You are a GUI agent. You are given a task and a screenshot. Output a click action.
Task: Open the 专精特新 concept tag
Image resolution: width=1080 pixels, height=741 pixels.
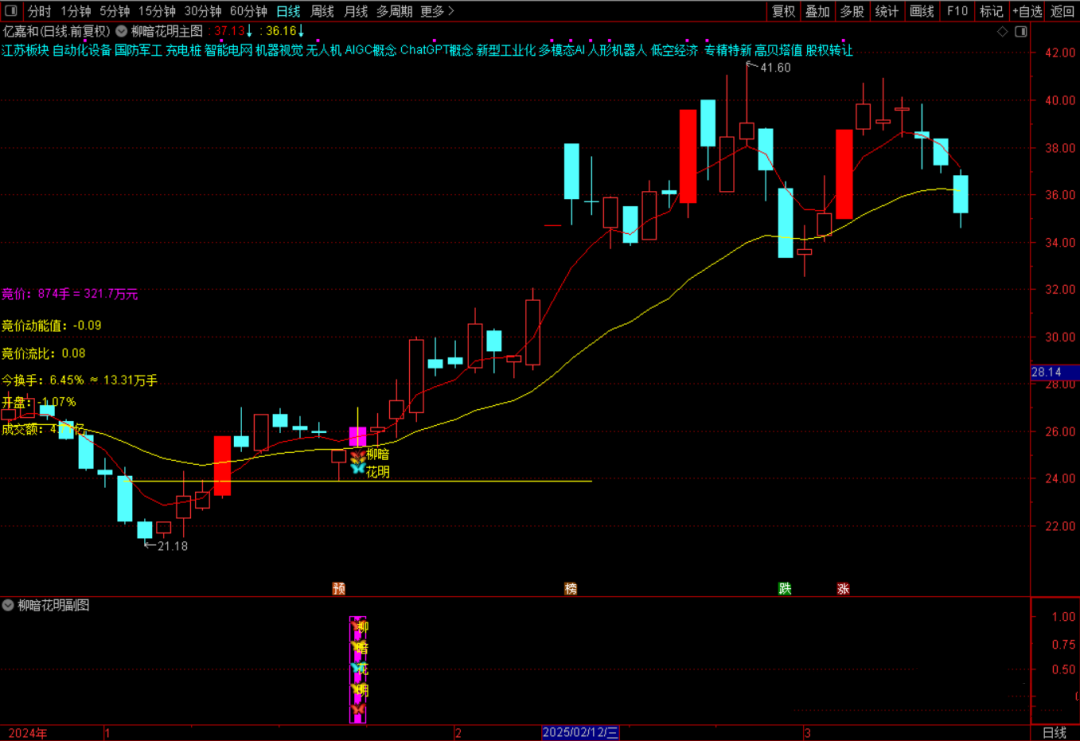coord(727,50)
